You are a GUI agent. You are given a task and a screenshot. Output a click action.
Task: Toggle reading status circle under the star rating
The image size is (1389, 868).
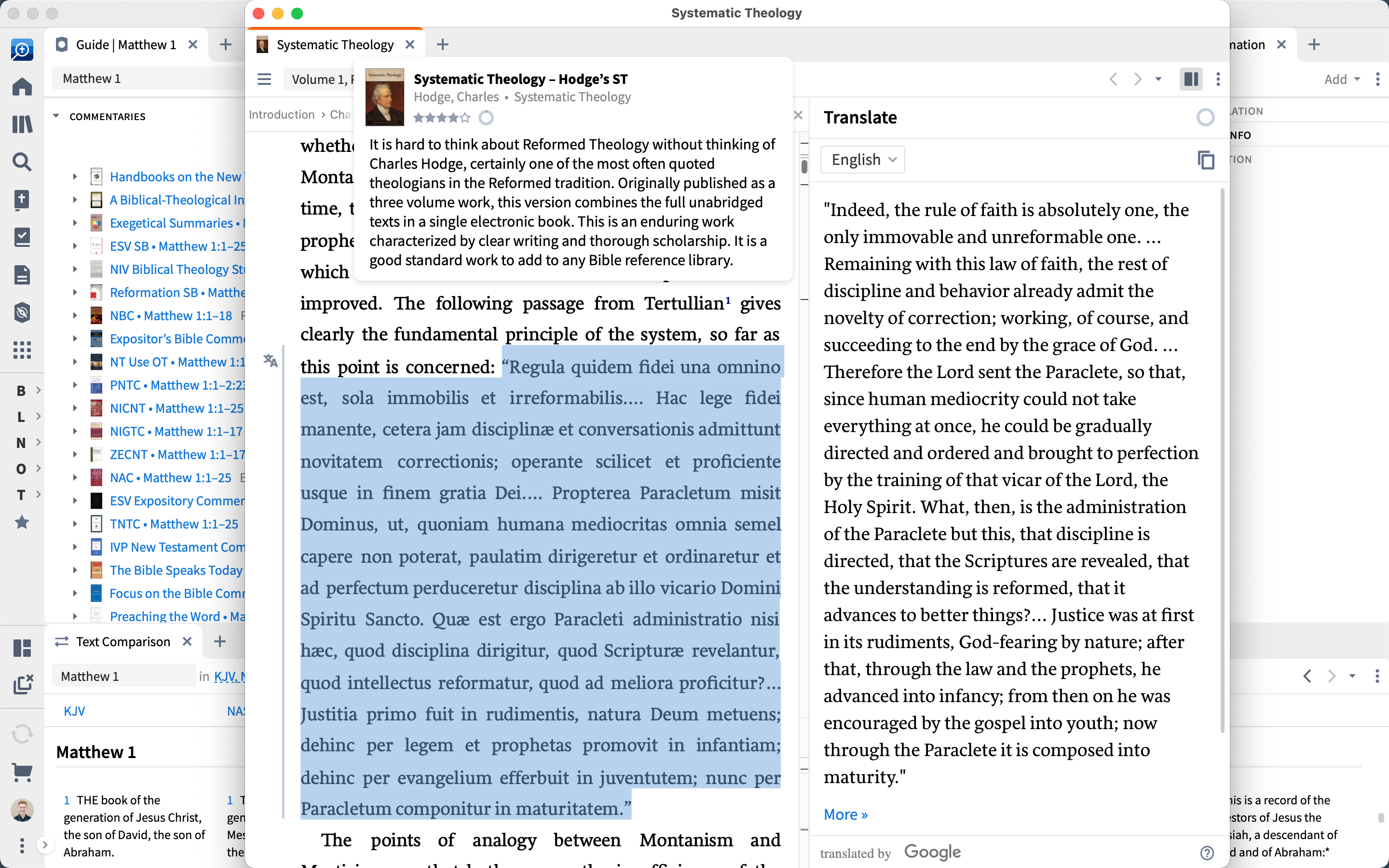tap(486, 118)
